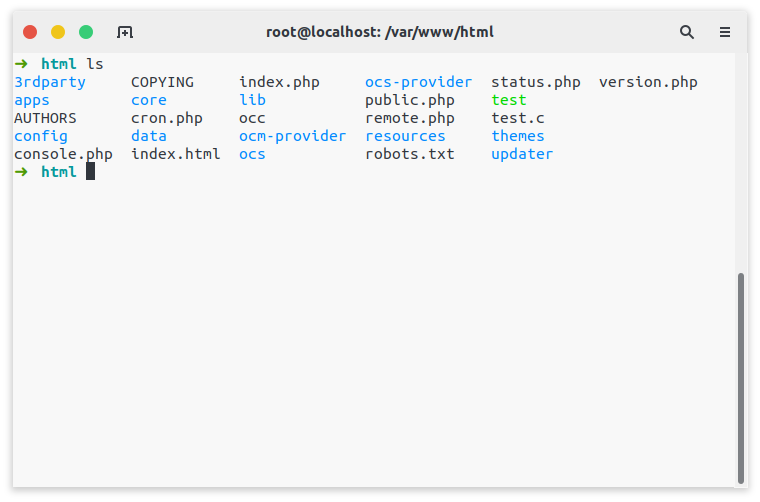Open a new terminal tab
This screenshot has width=760, height=502.
tap(125, 32)
